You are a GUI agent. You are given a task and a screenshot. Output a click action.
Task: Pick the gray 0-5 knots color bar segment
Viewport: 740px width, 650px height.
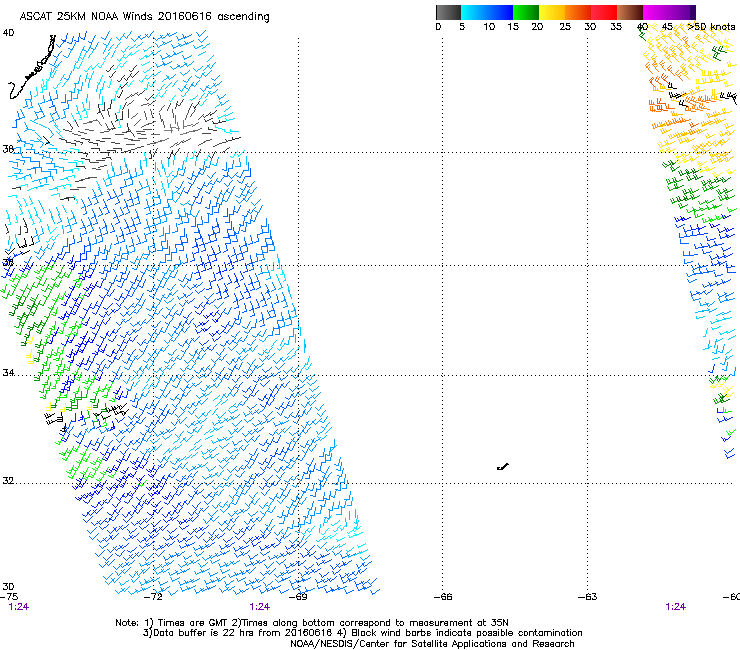[448, 12]
